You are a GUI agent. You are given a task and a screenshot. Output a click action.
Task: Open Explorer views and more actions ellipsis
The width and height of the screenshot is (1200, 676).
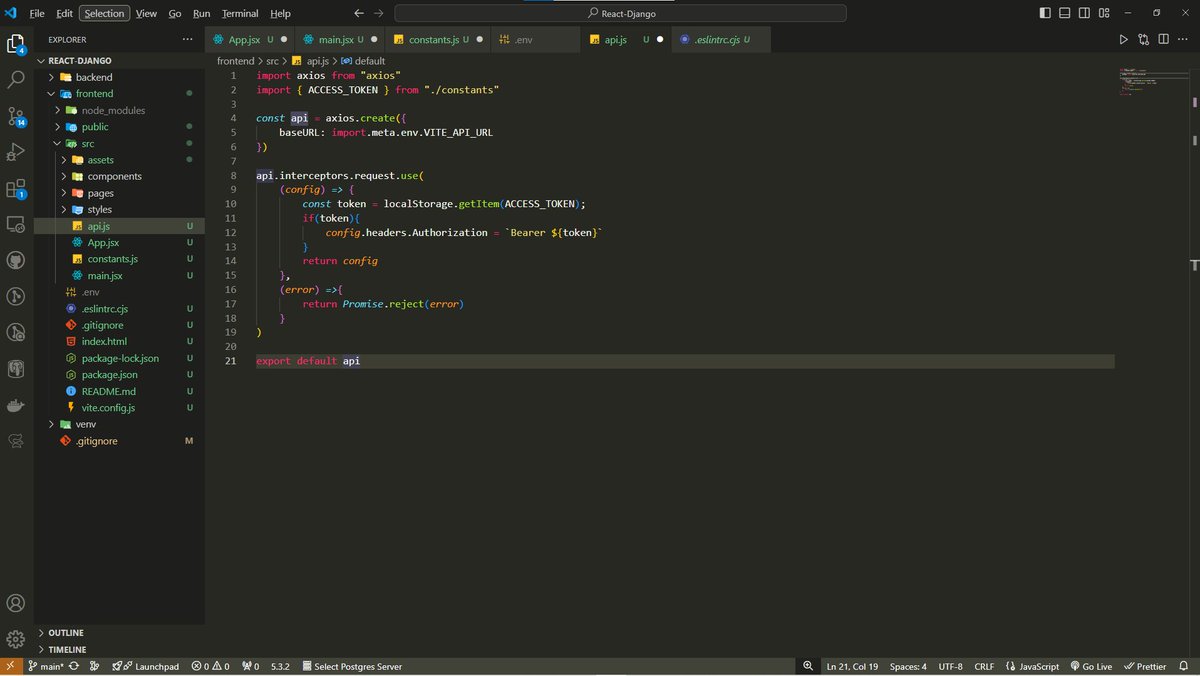click(187, 40)
